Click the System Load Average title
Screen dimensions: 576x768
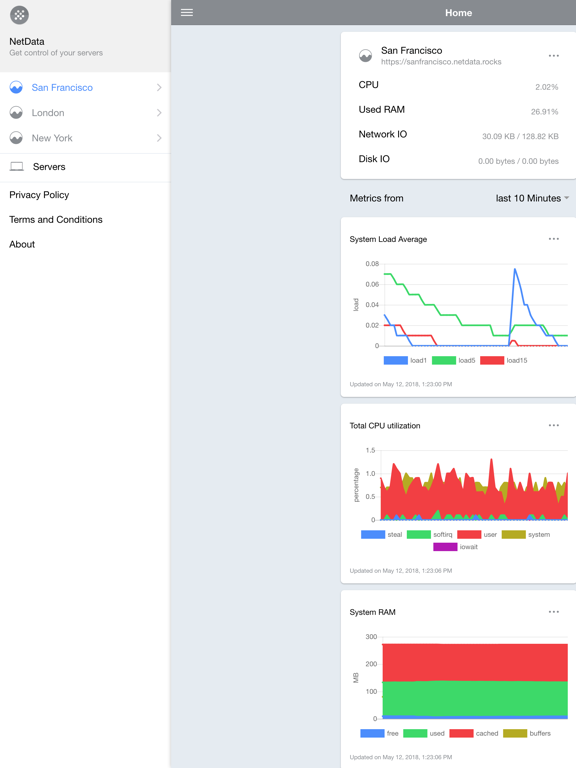pos(388,239)
